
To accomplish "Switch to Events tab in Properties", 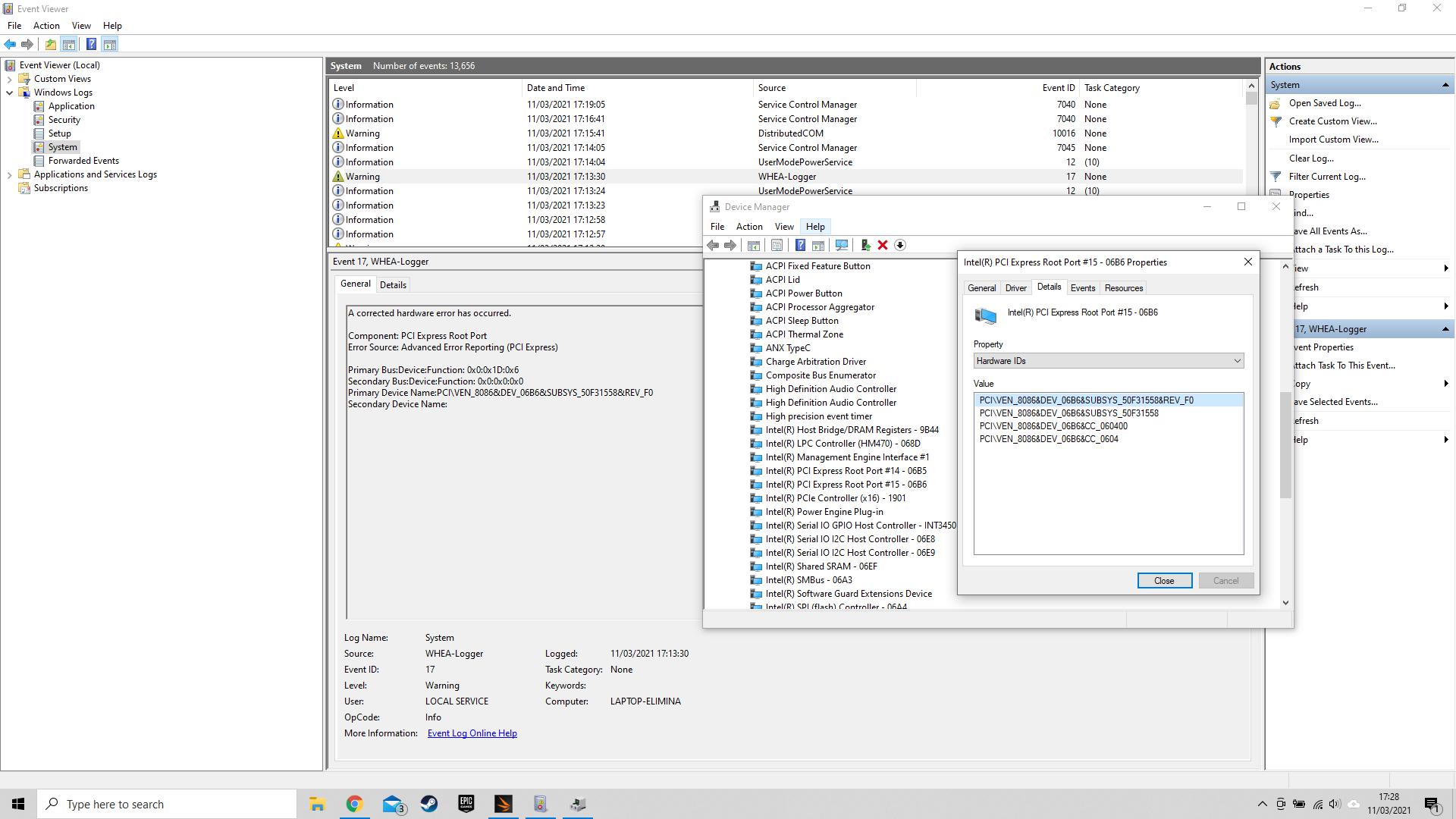I will (1082, 288).
